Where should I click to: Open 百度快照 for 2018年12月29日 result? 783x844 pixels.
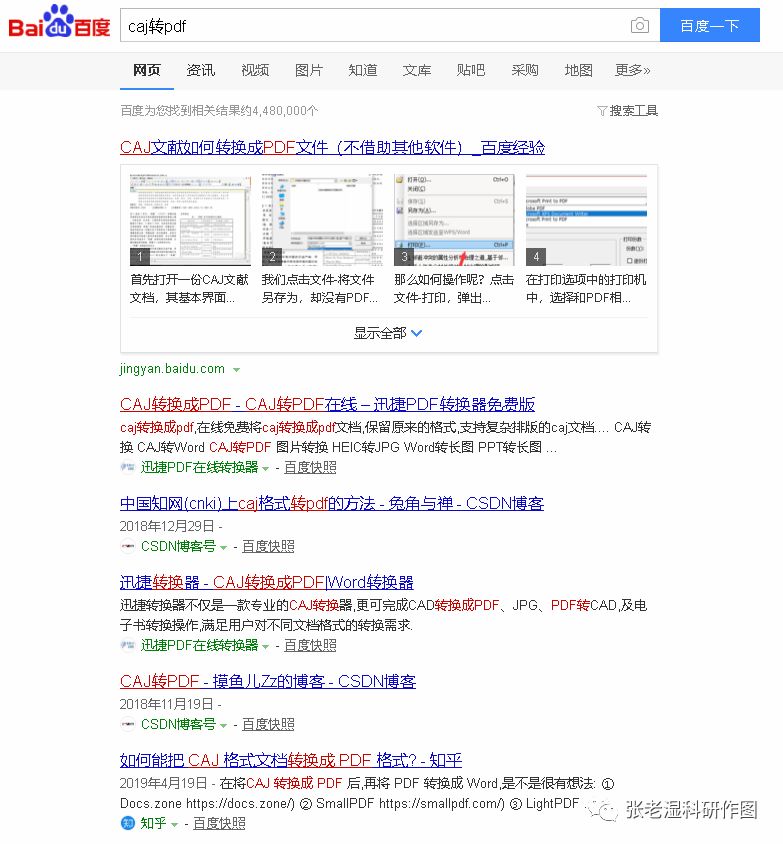[x=268, y=546]
